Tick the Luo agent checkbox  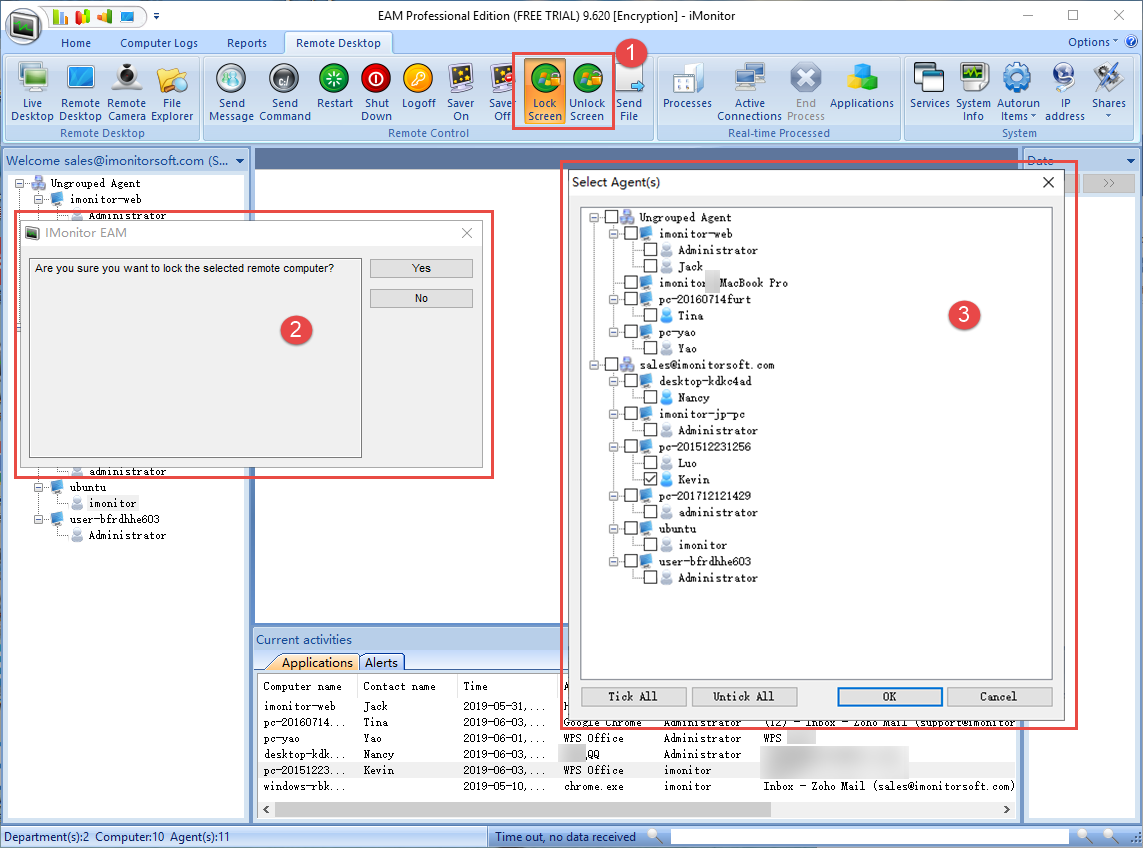click(650, 462)
